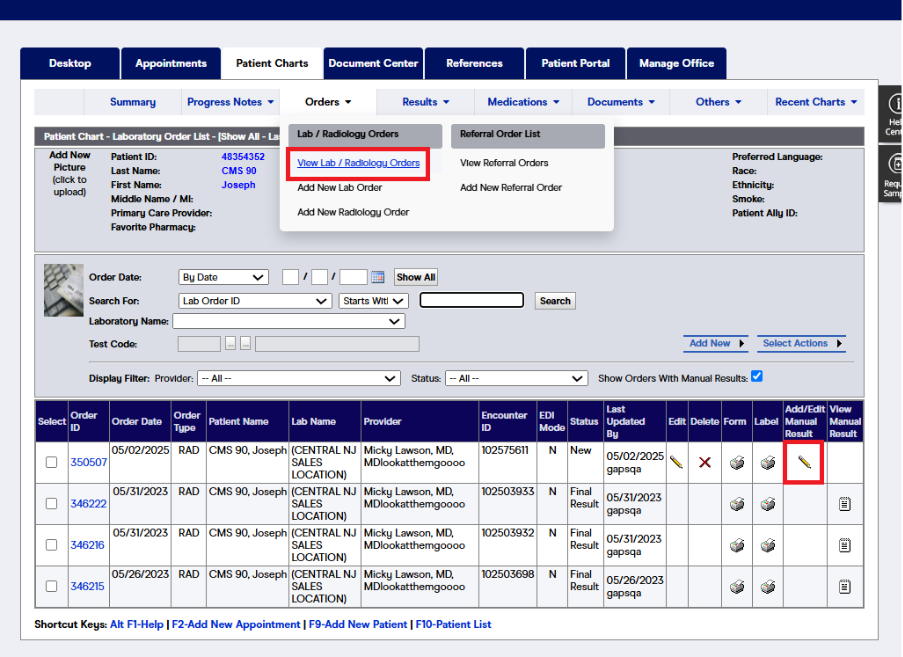This screenshot has width=903, height=657.
Task: Edit order 350507 using the pencil icon
Action: pos(675,462)
